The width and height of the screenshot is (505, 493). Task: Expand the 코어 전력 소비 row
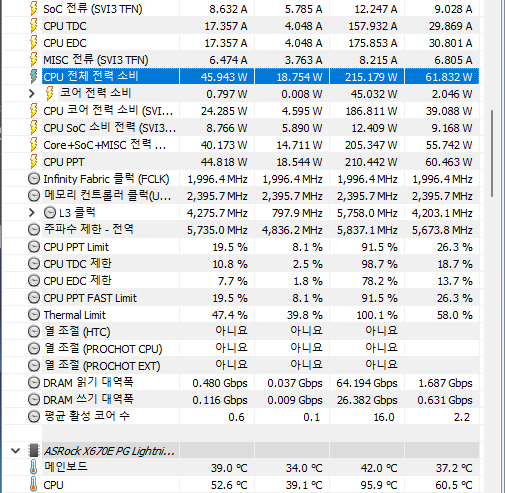coord(32,94)
